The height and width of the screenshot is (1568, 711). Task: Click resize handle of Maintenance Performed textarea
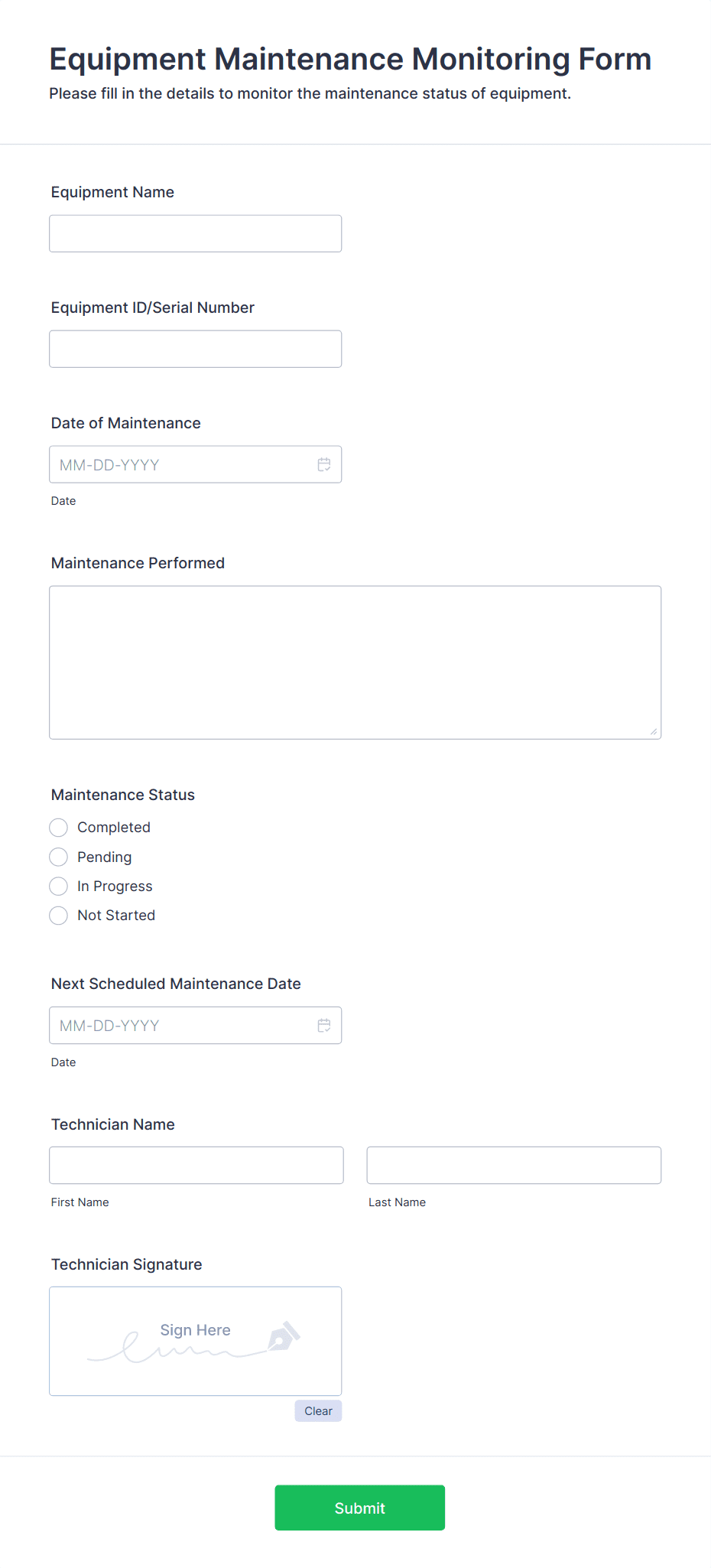654,732
